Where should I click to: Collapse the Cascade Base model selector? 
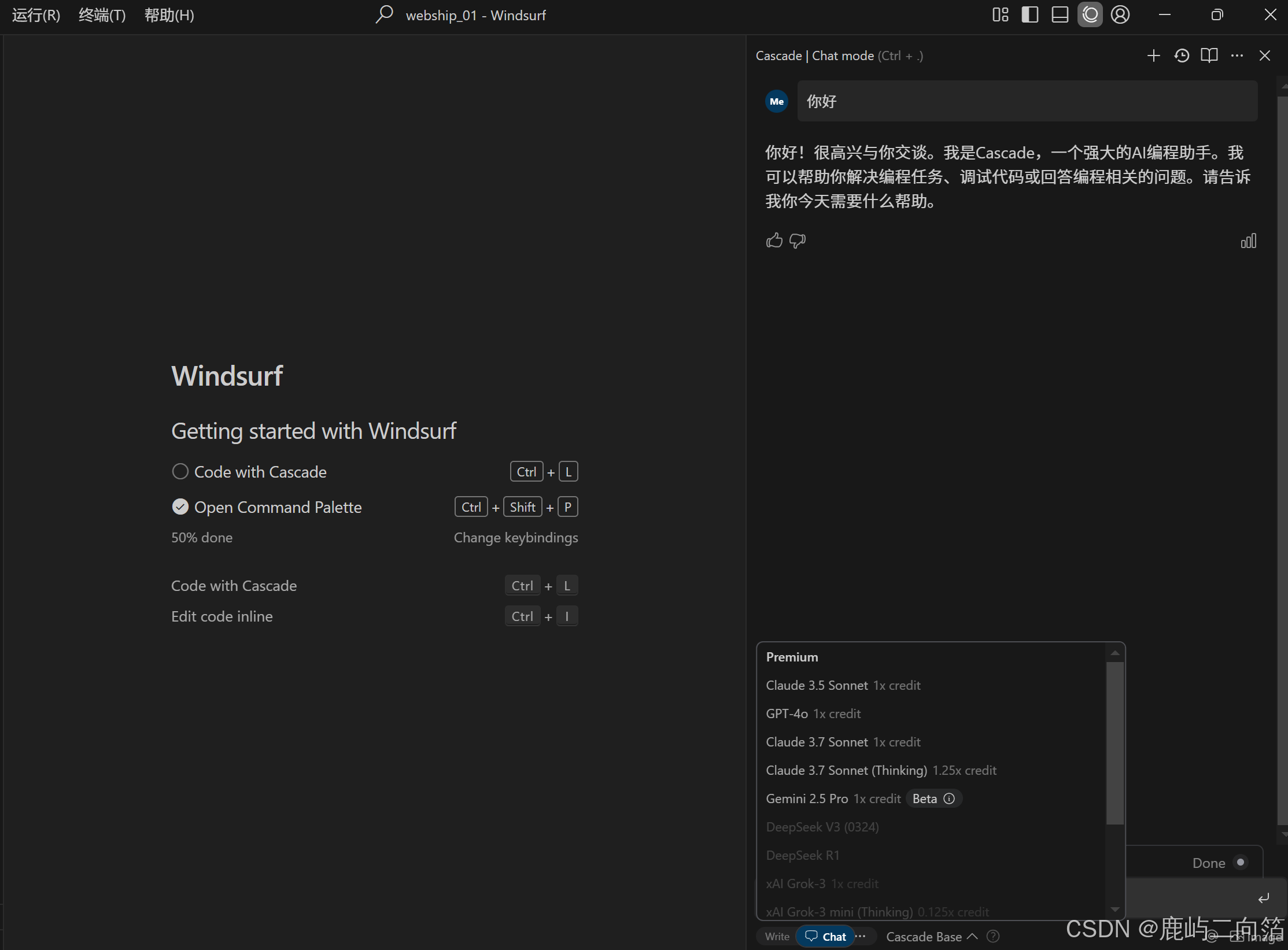point(931,937)
